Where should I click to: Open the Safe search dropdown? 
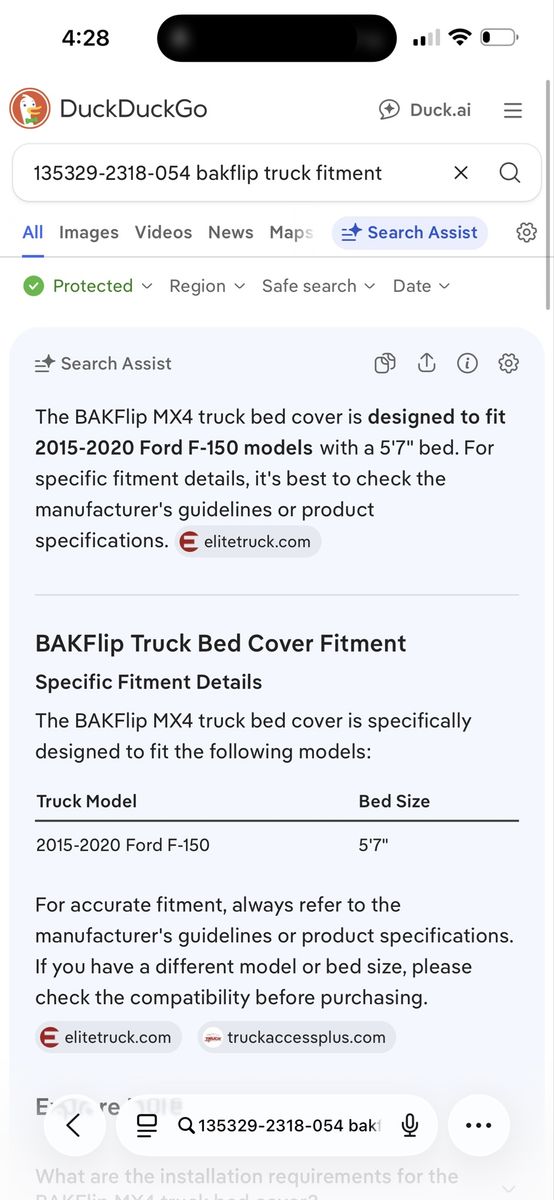pyautogui.click(x=318, y=286)
